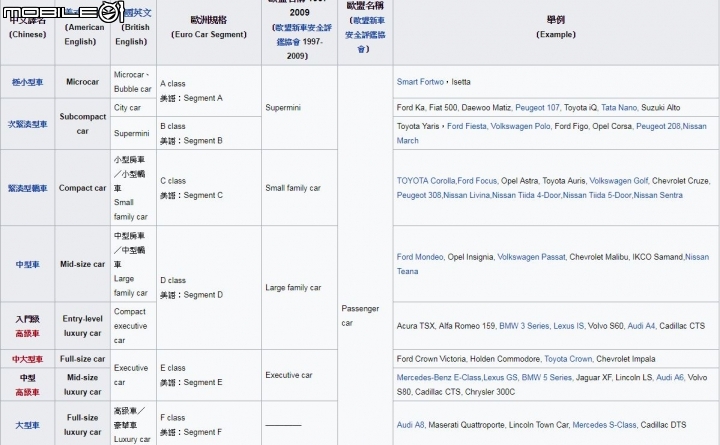This screenshot has width=720, height=445.
Task: Click the Audi A6 link
Action: 669,377
